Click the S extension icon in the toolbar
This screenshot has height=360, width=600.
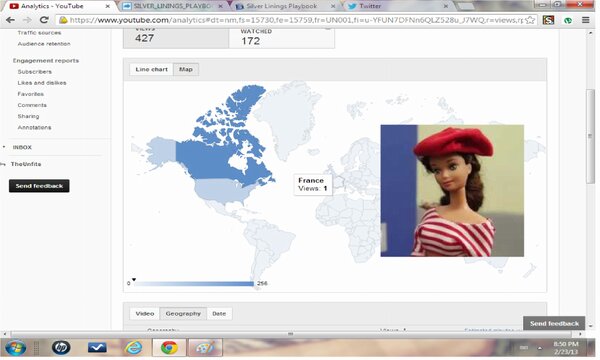[548, 20]
